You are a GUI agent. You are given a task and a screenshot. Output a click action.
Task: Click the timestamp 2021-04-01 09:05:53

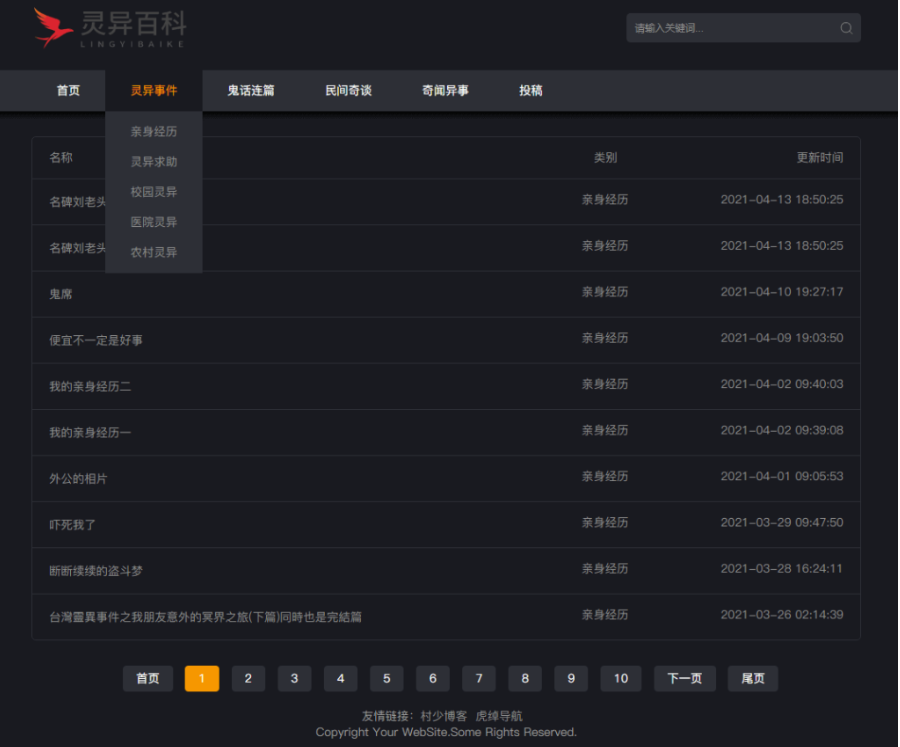(782, 476)
